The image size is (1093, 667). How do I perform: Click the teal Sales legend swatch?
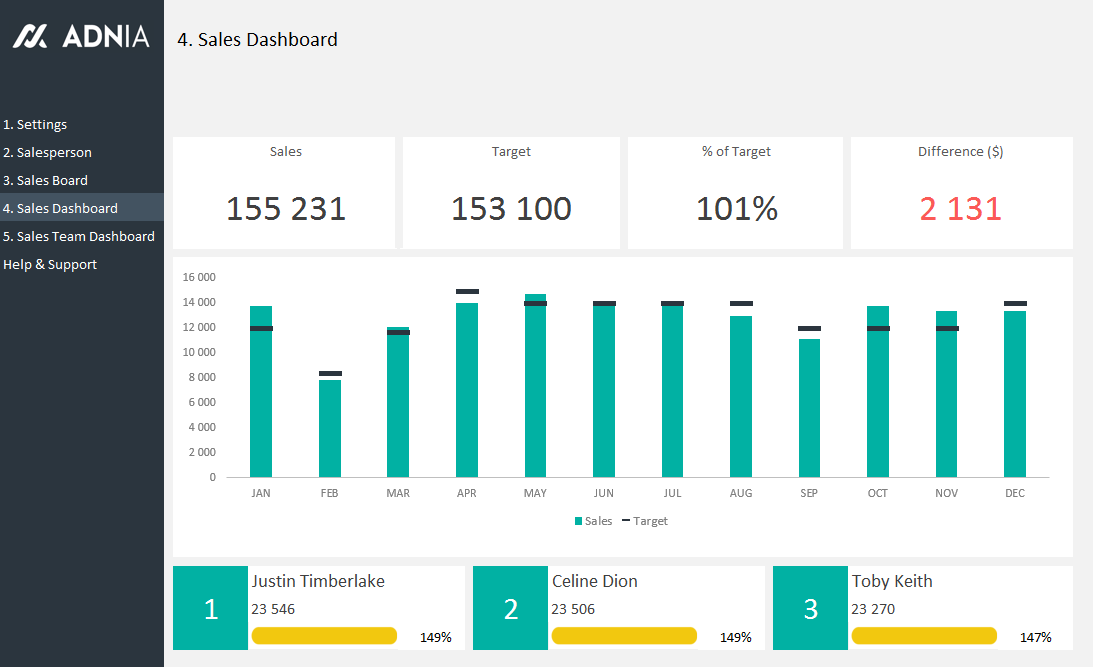tap(579, 521)
